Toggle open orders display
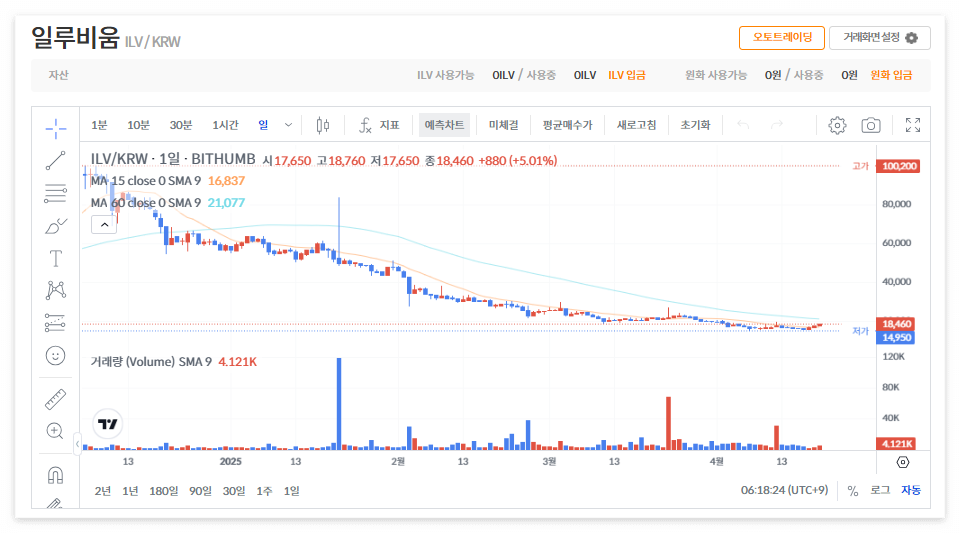Screen dimensions: 960x533 (x=503, y=125)
